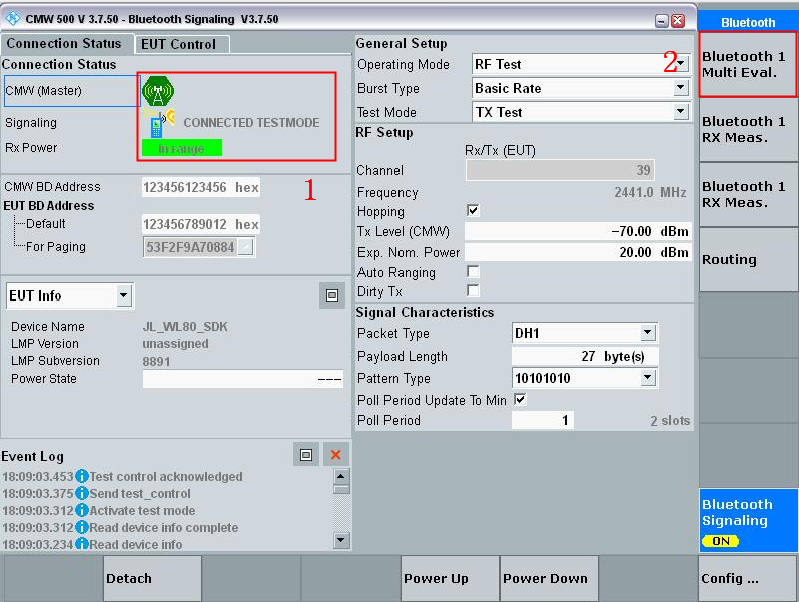The height and width of the screenshot is (602, 799).
Task: Open the Burst Type dropdown
Action: click(x=681, y=88)
